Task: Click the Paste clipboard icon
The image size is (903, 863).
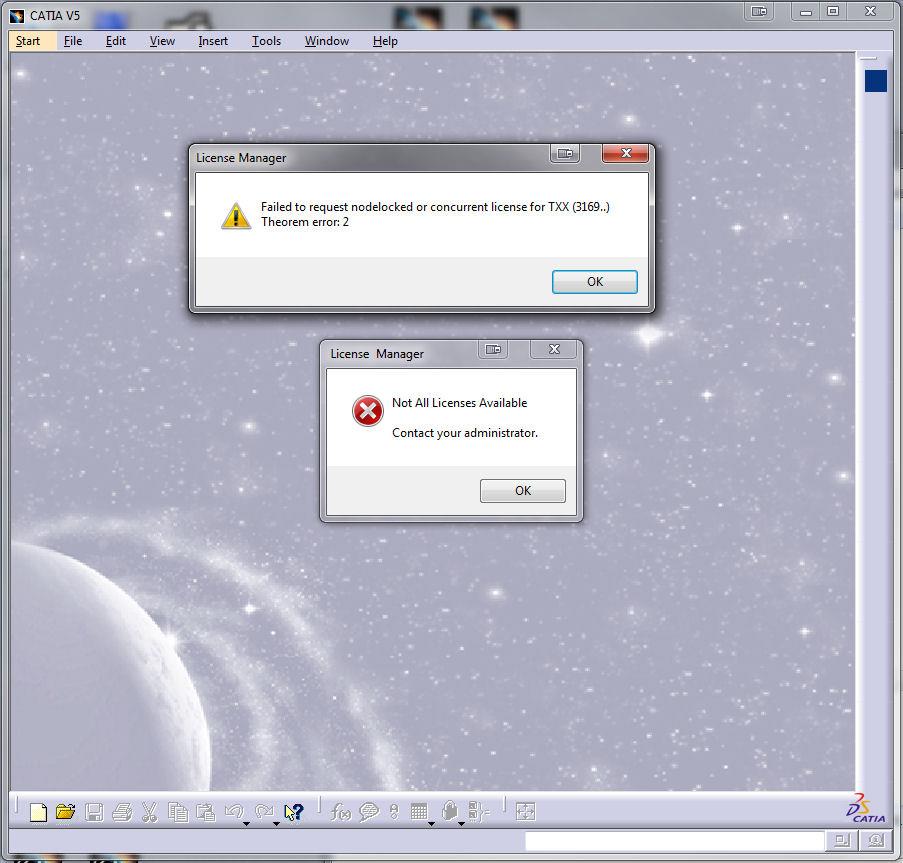Action: (206, 812)
